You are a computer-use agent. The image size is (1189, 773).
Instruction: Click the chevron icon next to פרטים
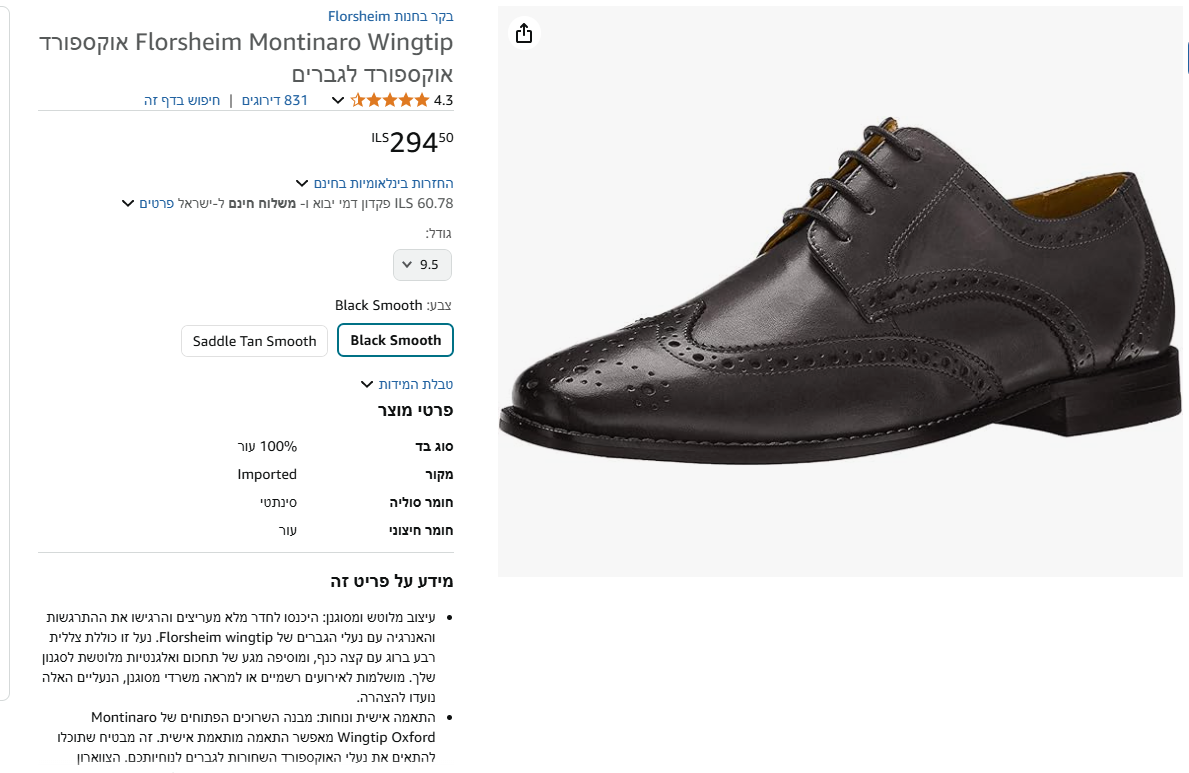click(128, 203)
